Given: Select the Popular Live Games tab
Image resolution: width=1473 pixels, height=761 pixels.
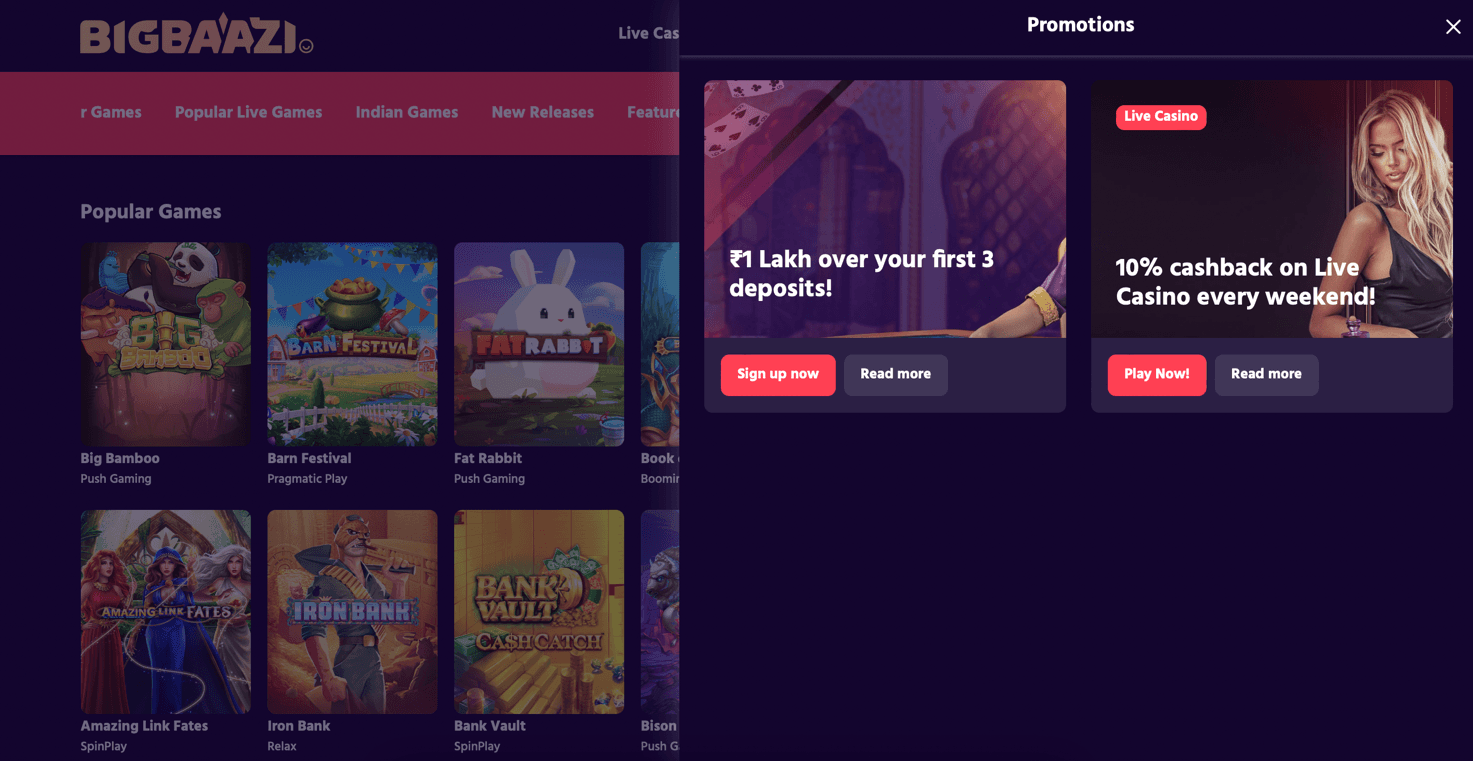Looking at the screenshot, I should [248, 112].
